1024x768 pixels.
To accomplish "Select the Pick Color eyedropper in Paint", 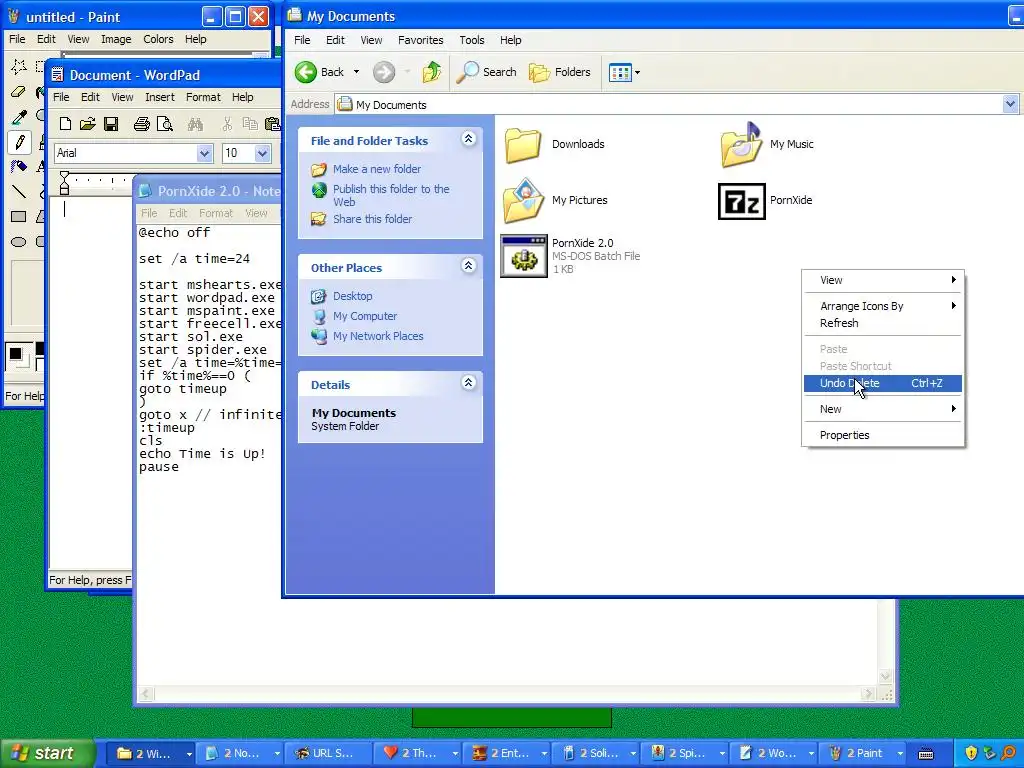I will (19, 117).
